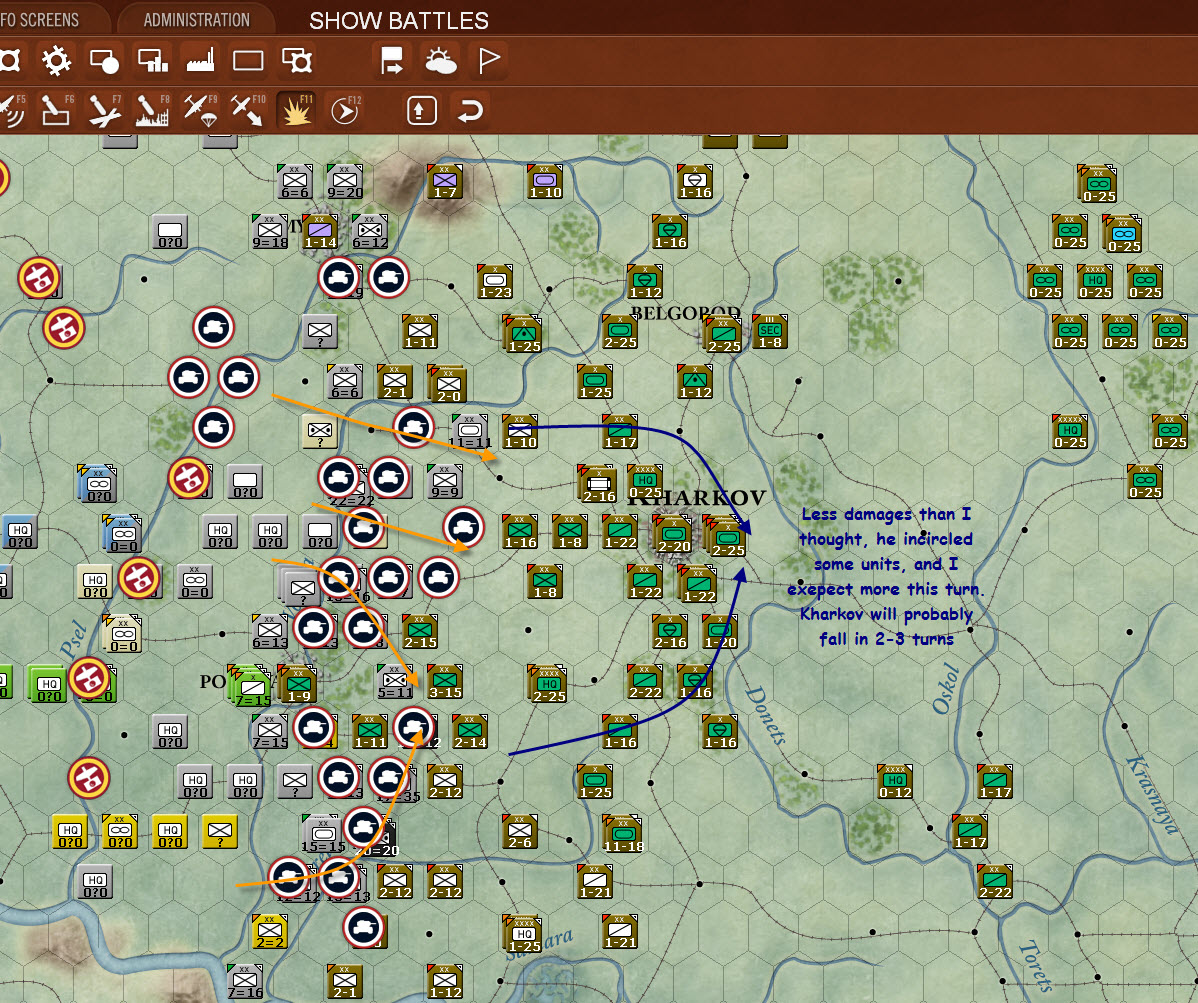This screenshot has height=1003, width=1198.
Task: Select the rectangle-with-circle map icon
Action: click(x=104, y=60)
